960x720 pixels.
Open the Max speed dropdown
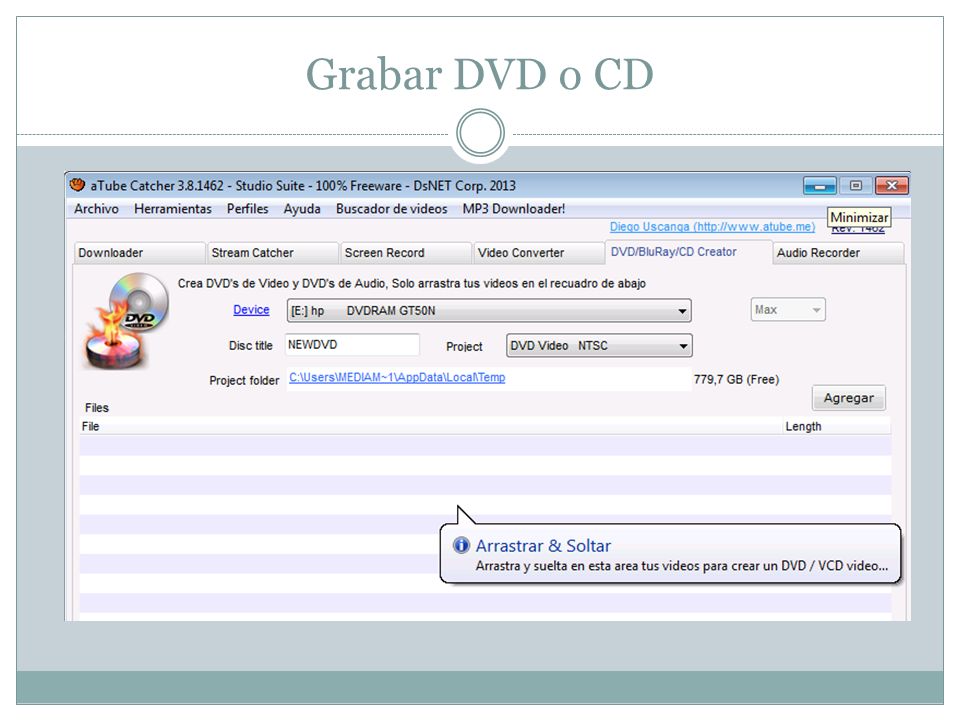[x=788, y=310]
